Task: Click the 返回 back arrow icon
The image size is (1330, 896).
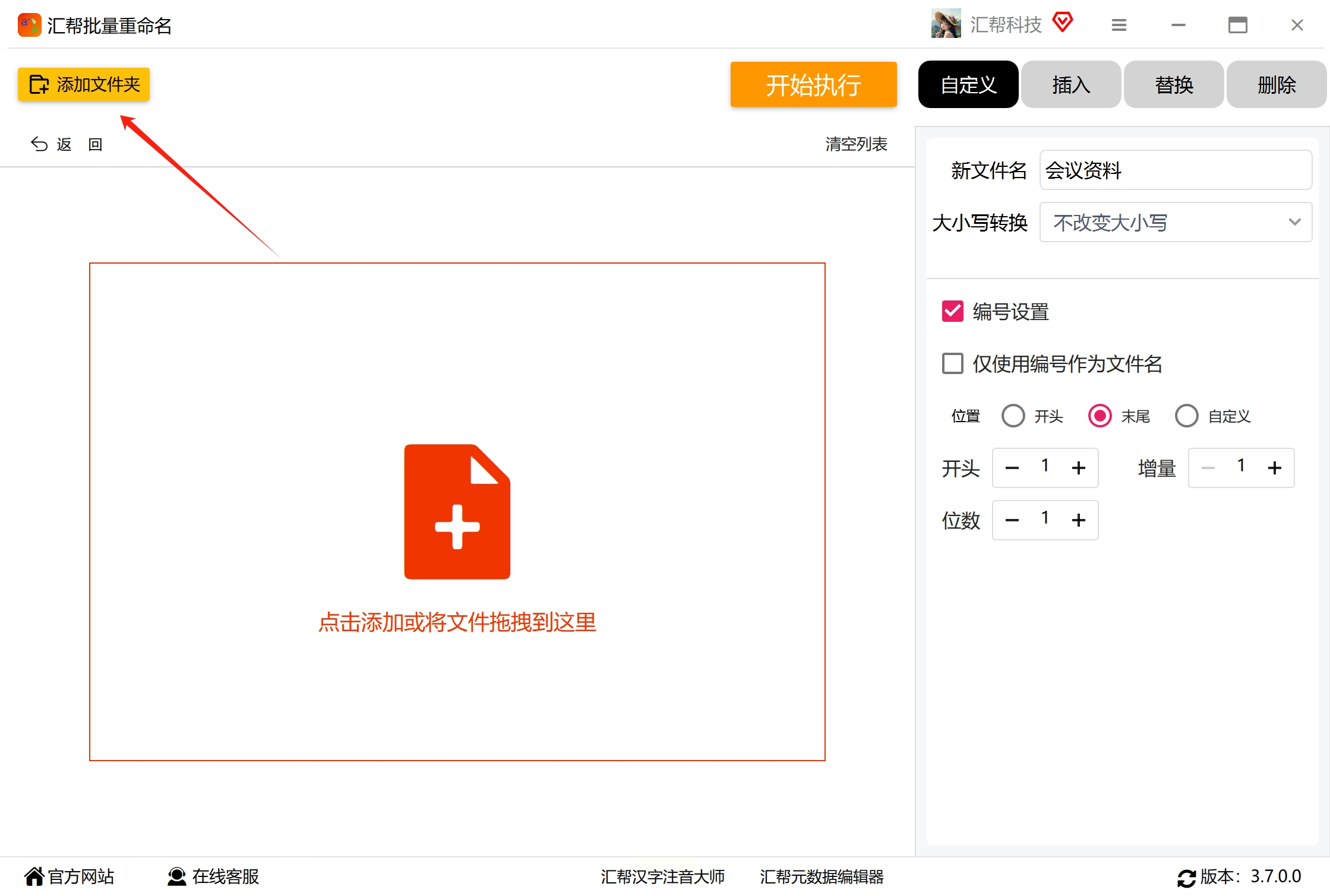Action: tap(39, 144)
